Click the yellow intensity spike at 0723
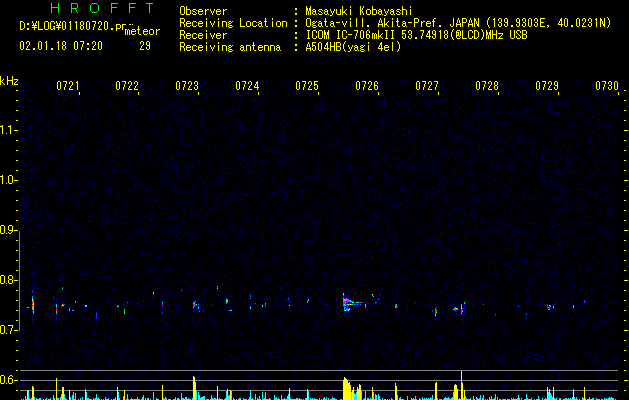The width and height of the screenshot is (629, 400). coord(194,388)
